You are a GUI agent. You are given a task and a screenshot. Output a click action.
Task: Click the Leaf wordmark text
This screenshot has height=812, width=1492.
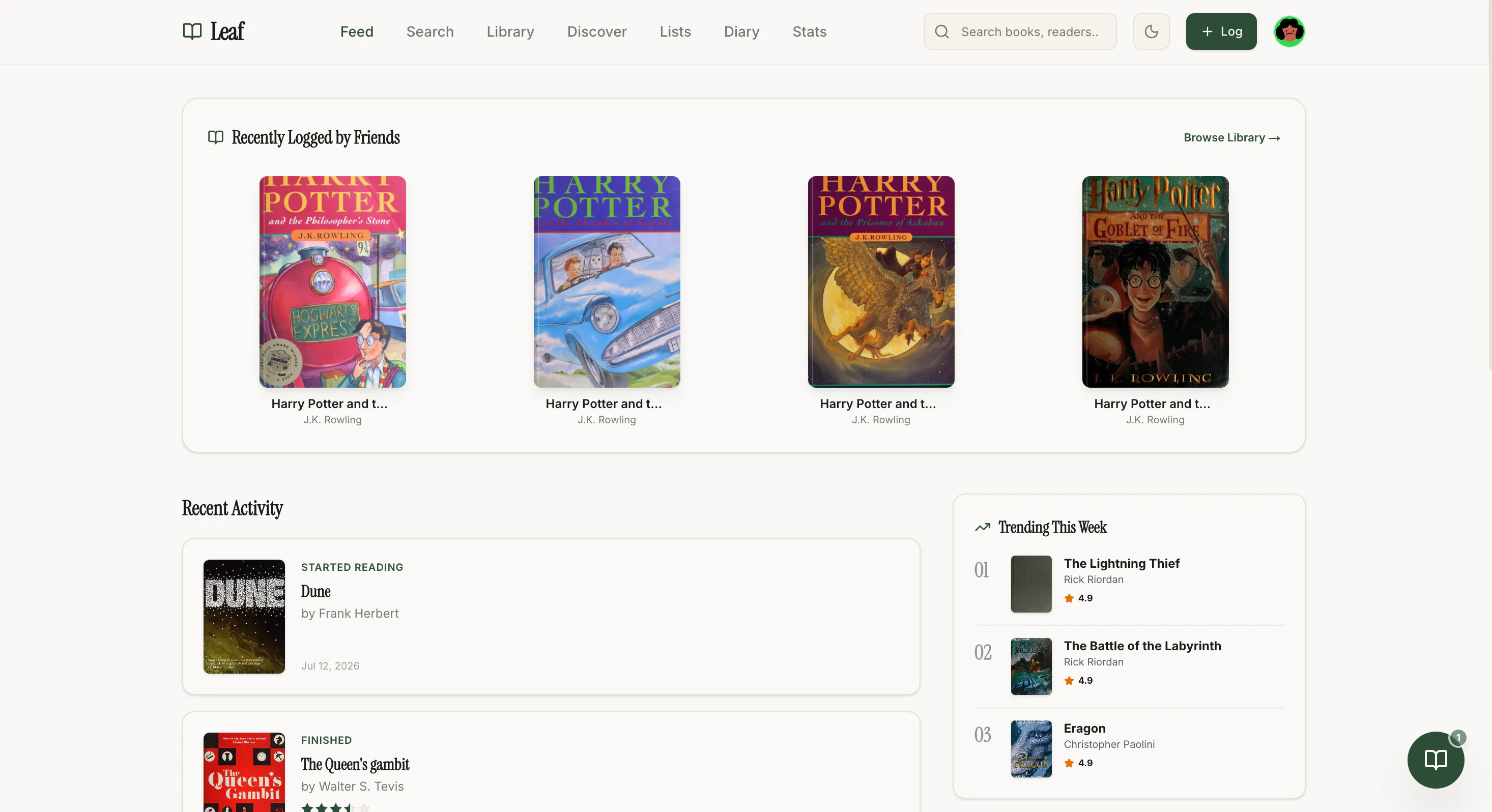227,31
